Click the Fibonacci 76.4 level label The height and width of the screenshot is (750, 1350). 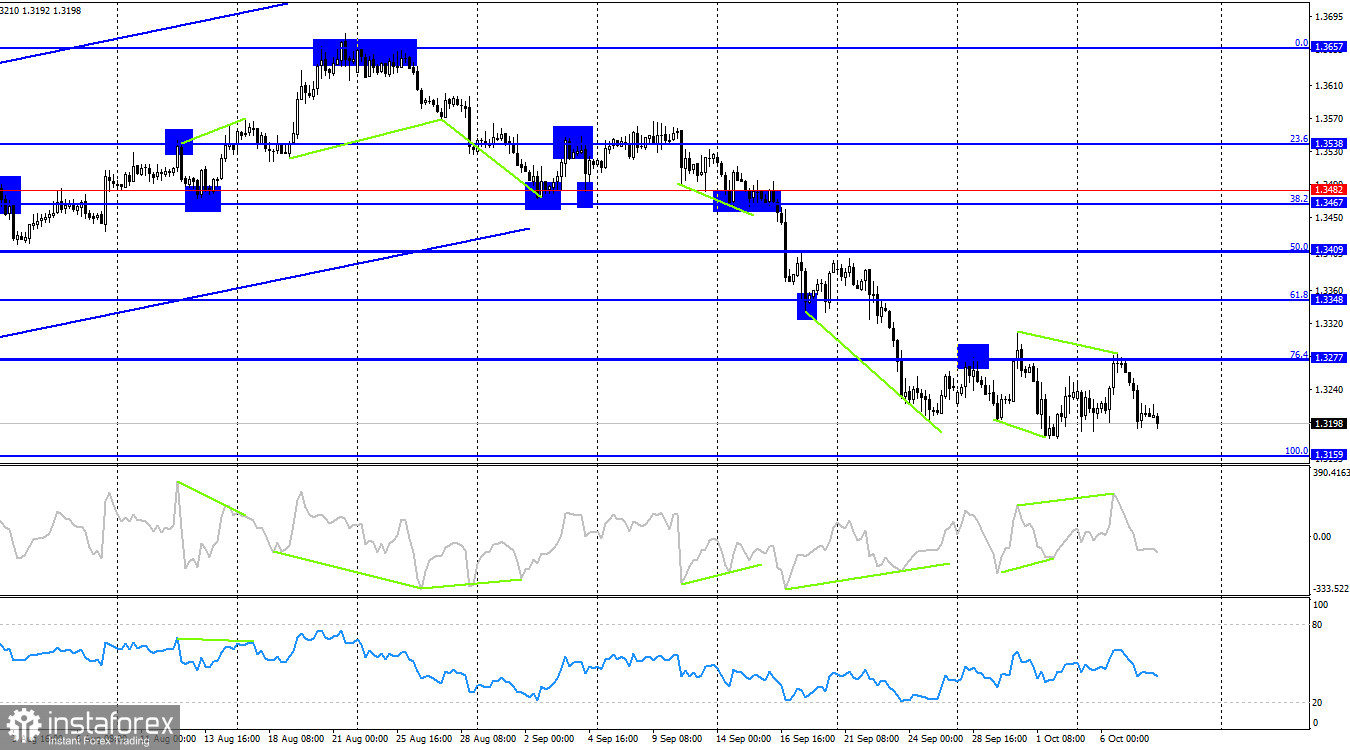point(1299,353)
